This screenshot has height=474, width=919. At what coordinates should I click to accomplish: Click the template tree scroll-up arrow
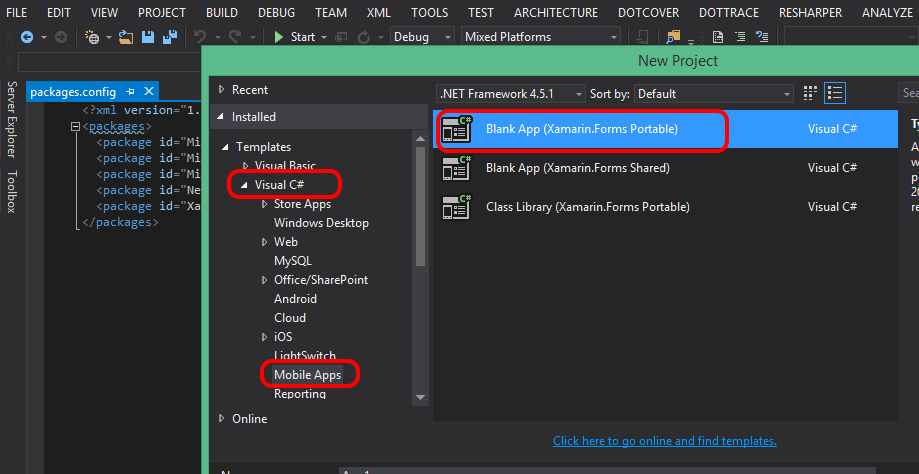420,138
